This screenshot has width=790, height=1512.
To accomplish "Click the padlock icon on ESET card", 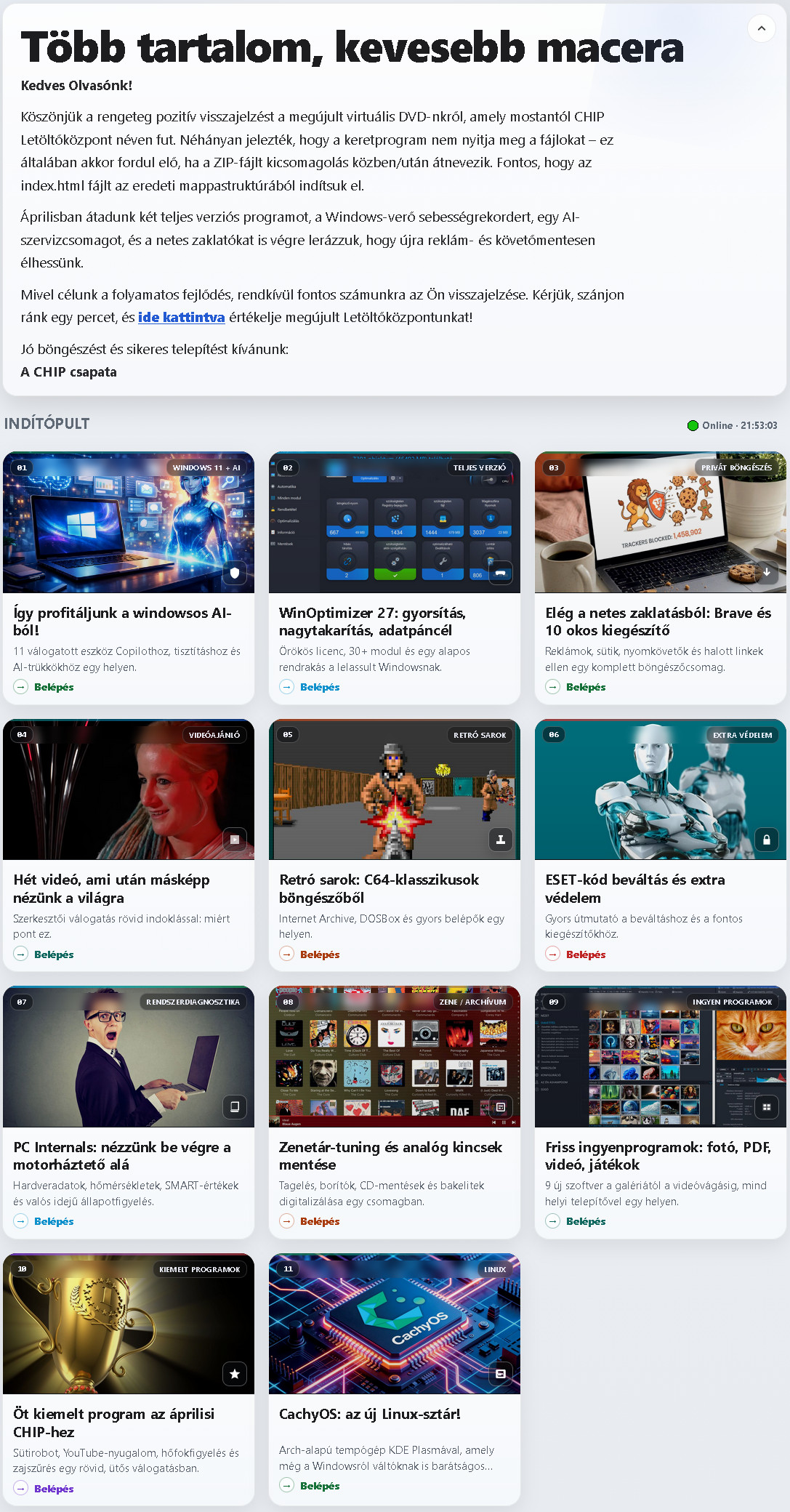I will tap(766, 840).
